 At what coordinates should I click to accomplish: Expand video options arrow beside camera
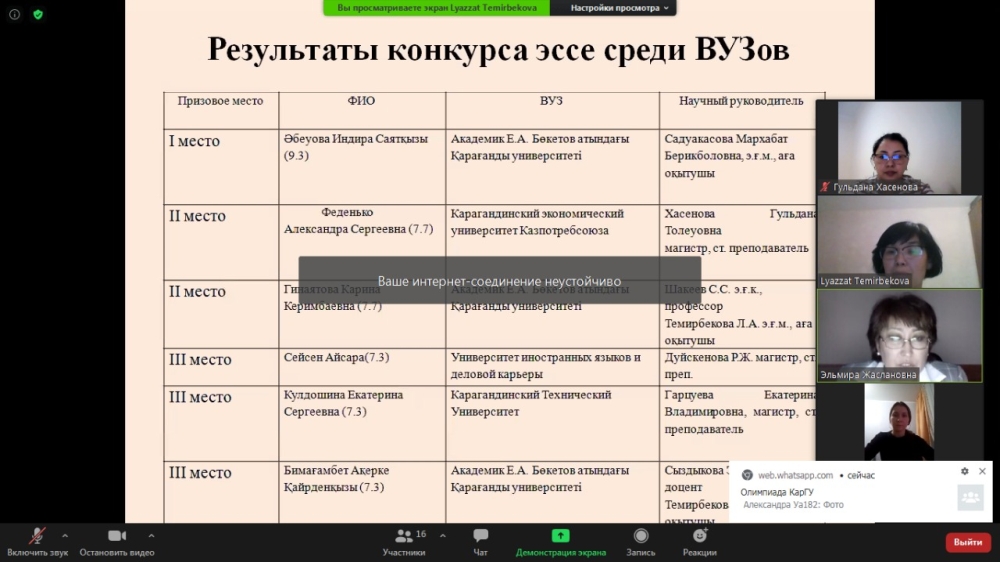coord(151,535)
